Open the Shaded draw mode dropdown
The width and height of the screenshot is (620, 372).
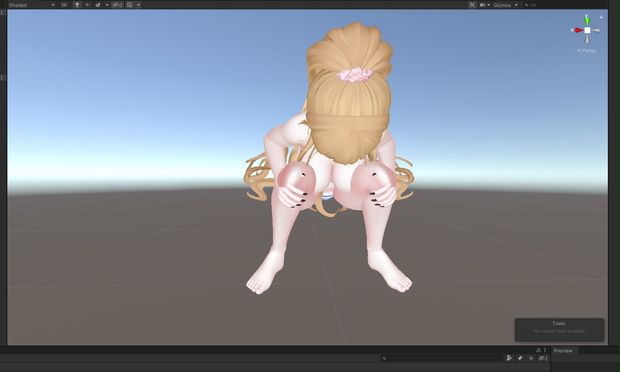tap(32, 5)
